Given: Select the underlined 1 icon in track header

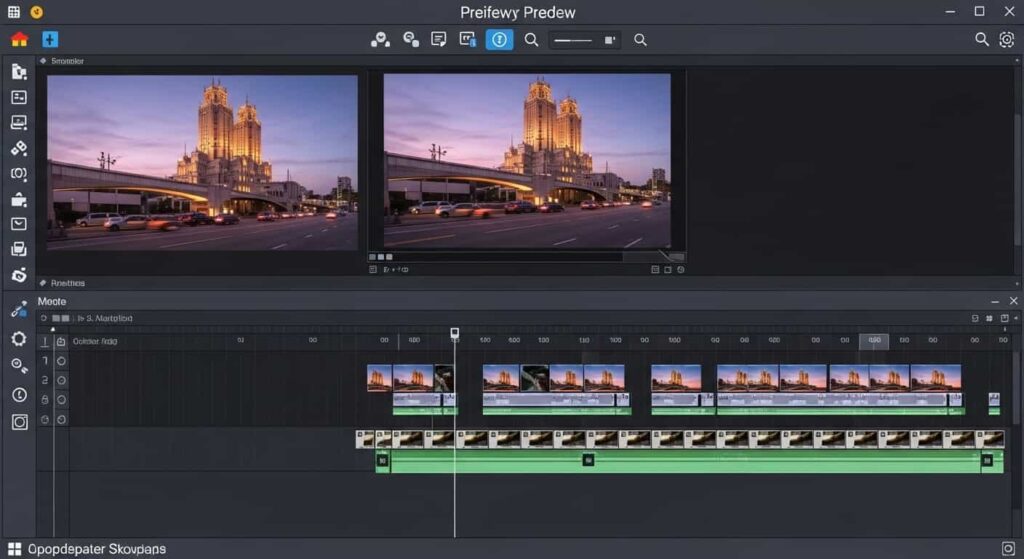Looking at the screenshot, I should tap(44, 341).
